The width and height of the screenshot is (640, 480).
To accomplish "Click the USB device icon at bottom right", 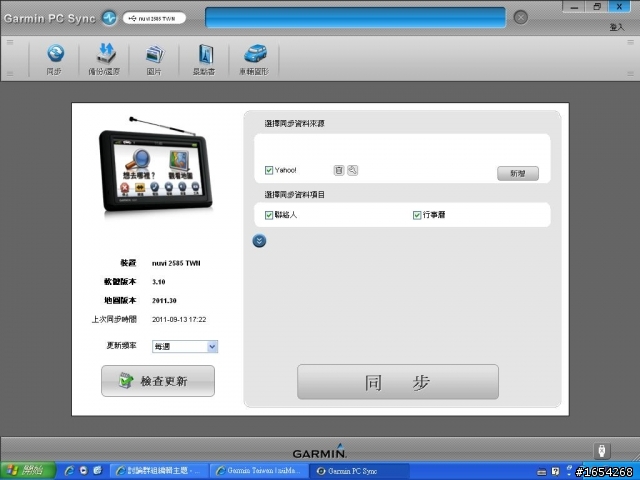I will coord(602,451).
